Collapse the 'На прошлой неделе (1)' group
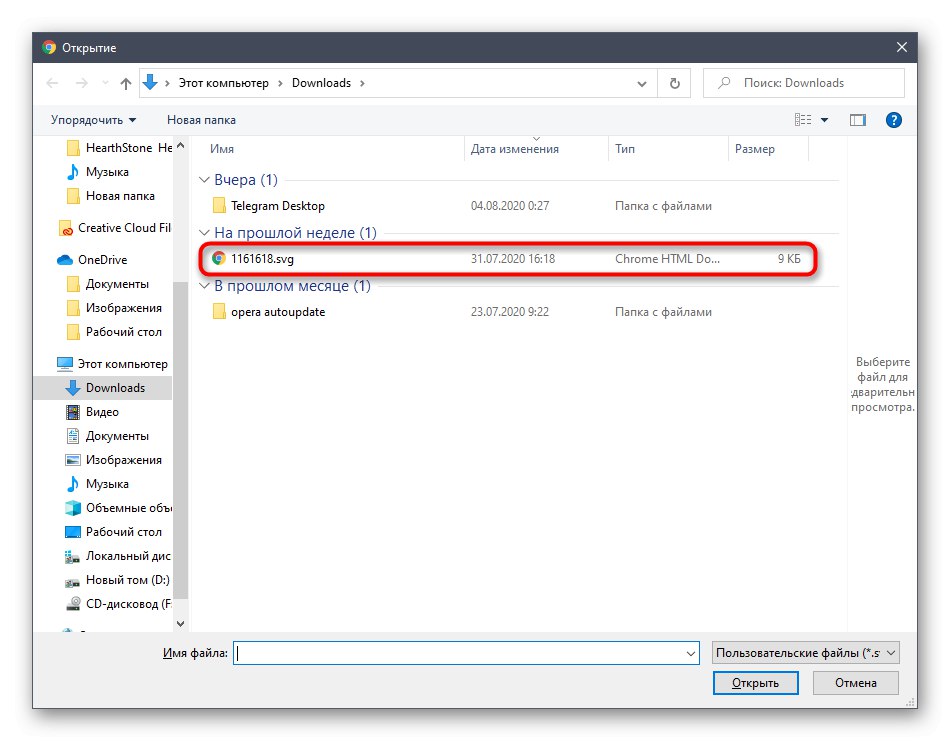Viewport: 950px width, 741px height. click(204, 233)
